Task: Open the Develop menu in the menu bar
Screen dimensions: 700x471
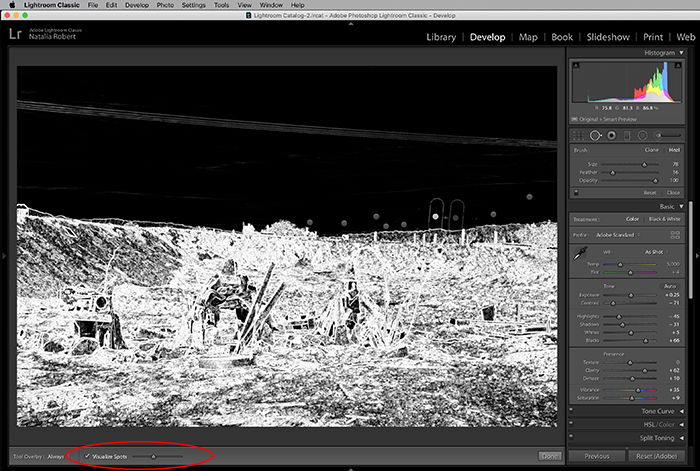Action: 134,5
